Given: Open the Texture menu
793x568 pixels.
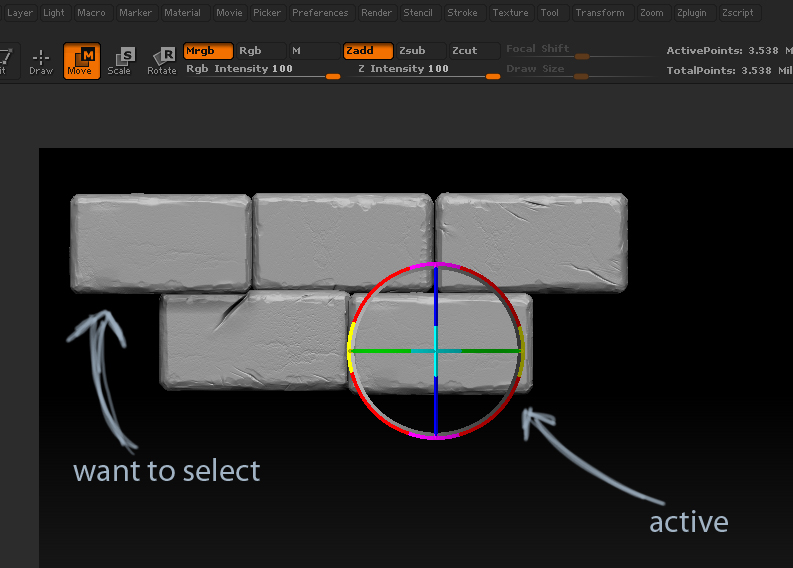Looking at the screenshot, I should pos(511,13).
